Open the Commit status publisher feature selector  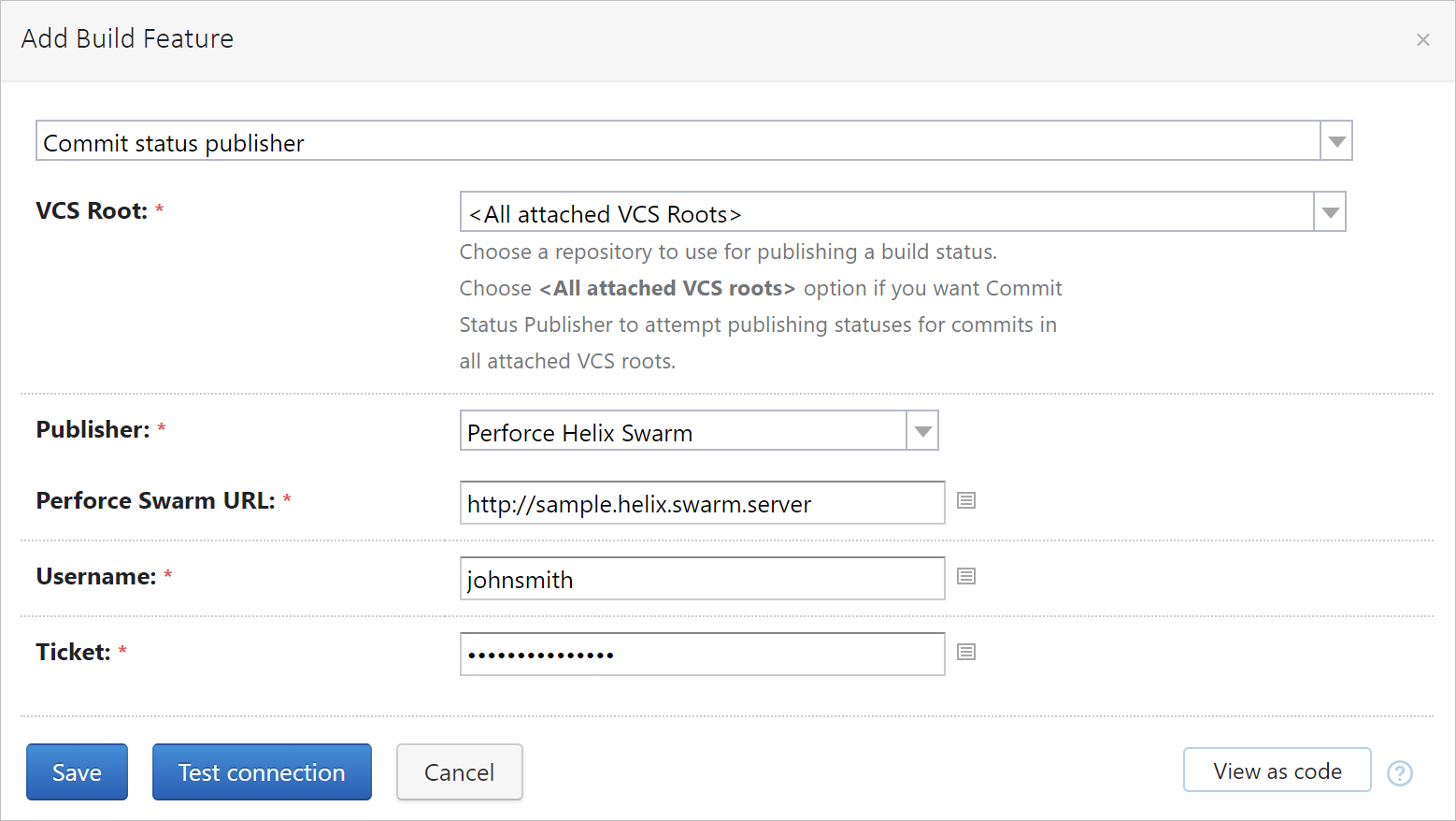(654, 140)
